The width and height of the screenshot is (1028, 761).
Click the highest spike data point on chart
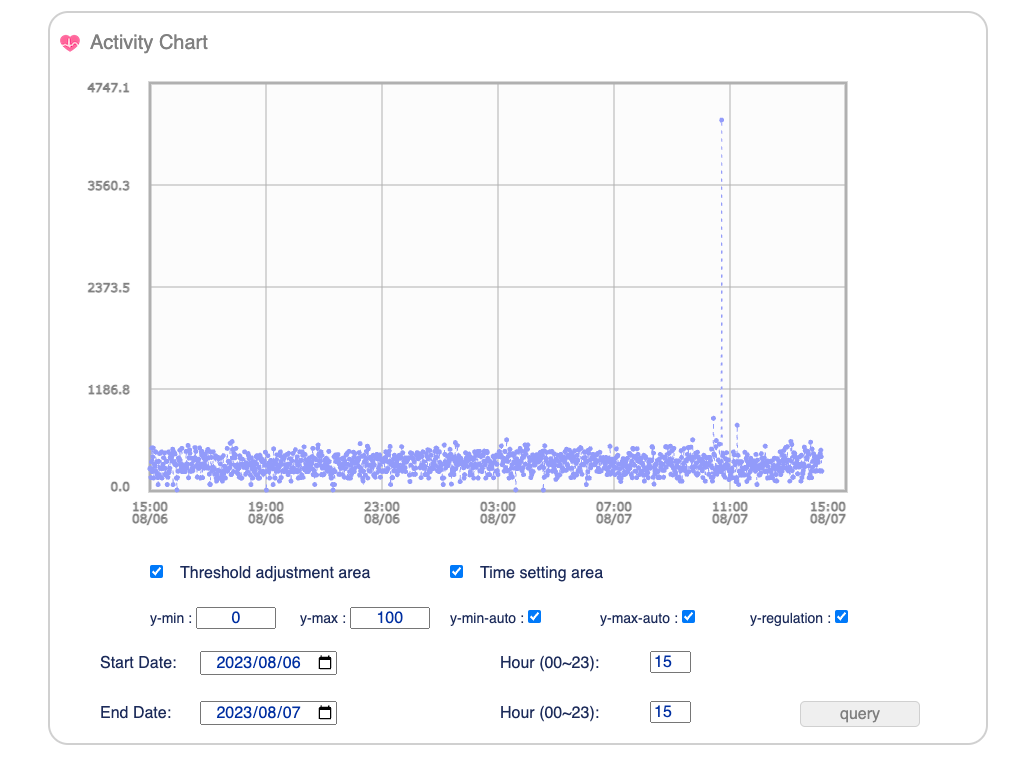722,121
